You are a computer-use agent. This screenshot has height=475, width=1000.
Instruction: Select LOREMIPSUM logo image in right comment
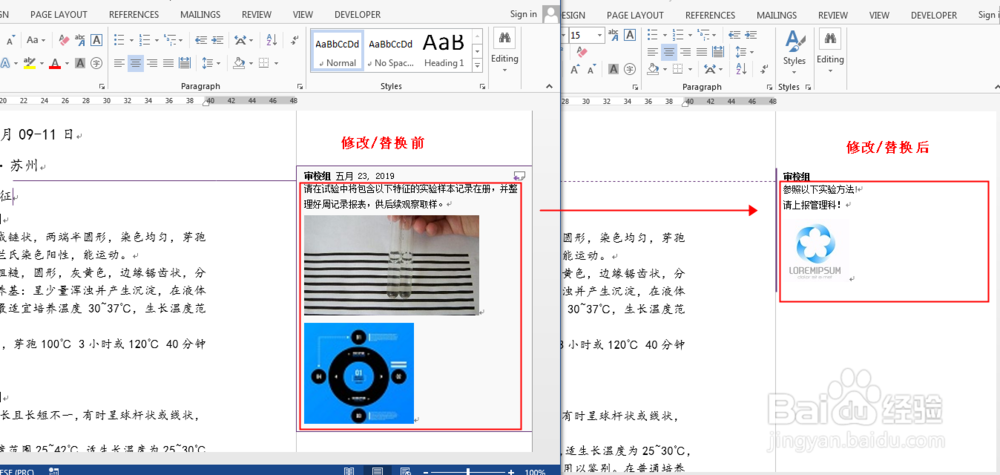tap(816, 251)
